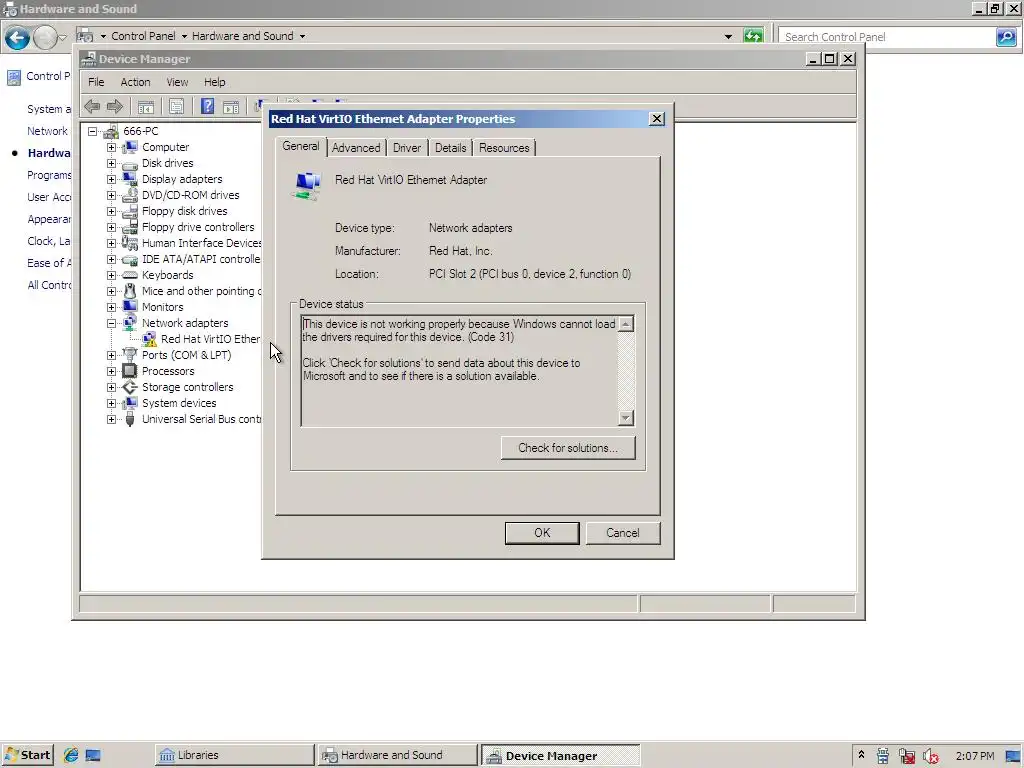
Task: Click the Back arrow in Device Manager toolbar
Action: pyautogui.click(x=92, y=106)
